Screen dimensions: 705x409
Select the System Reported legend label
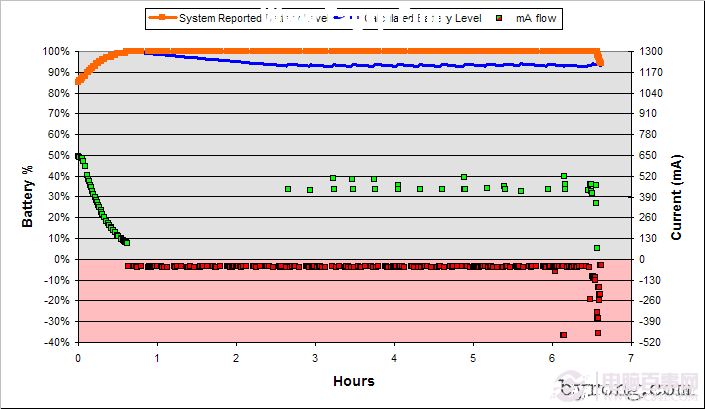tap(220, 18)
